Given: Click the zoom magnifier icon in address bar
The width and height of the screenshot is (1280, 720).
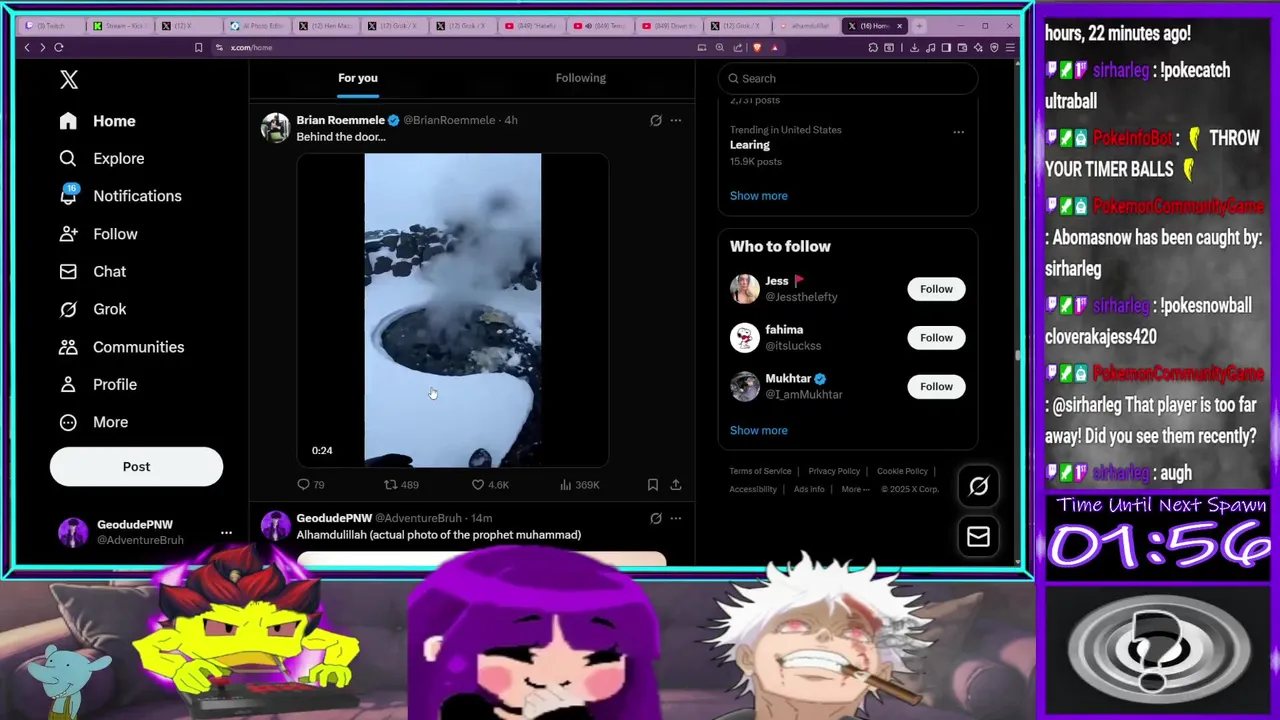Looking at the screenshot, I should [x=719, y=47].
